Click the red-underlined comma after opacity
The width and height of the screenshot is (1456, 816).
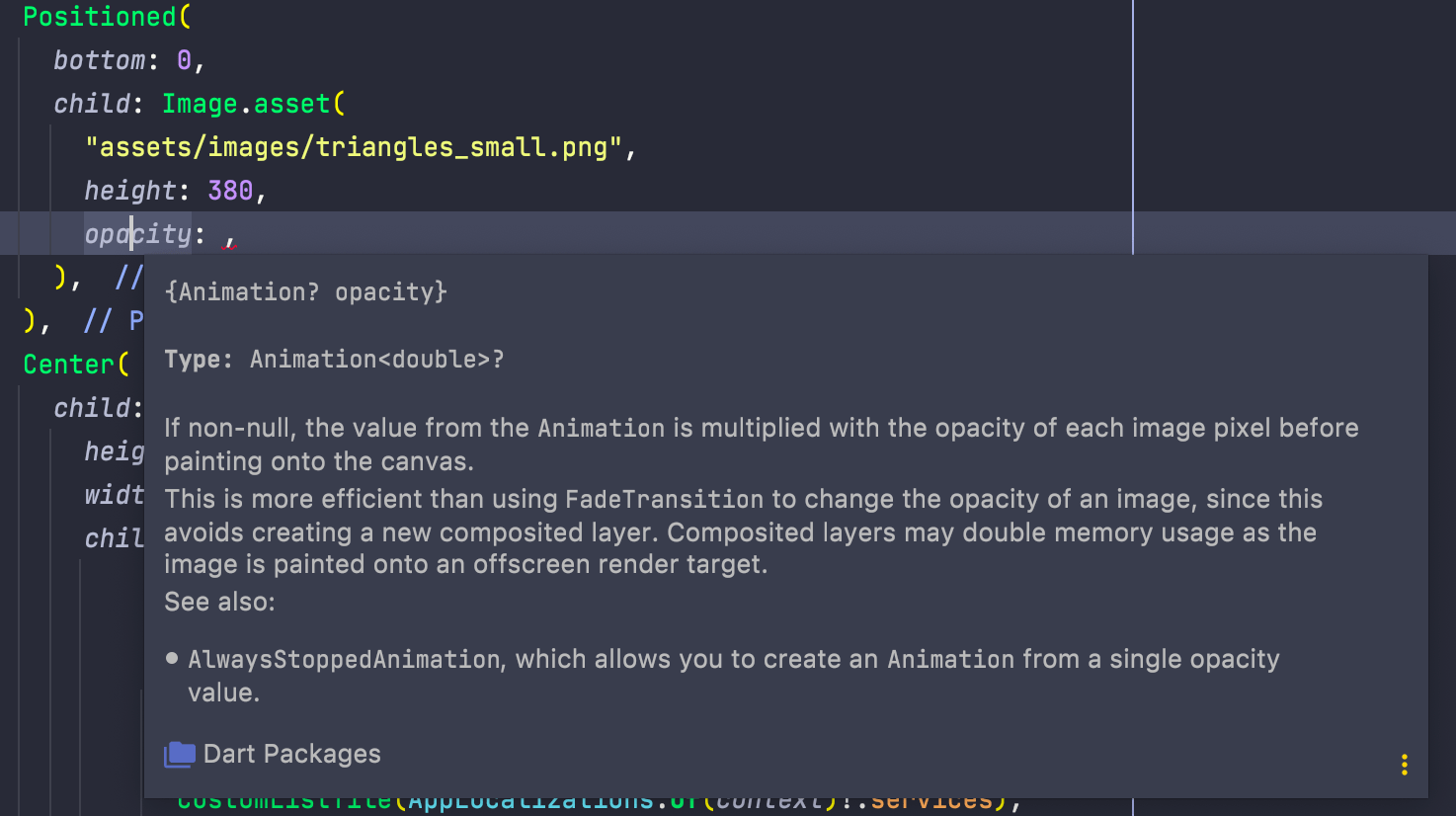click(229, 238)
